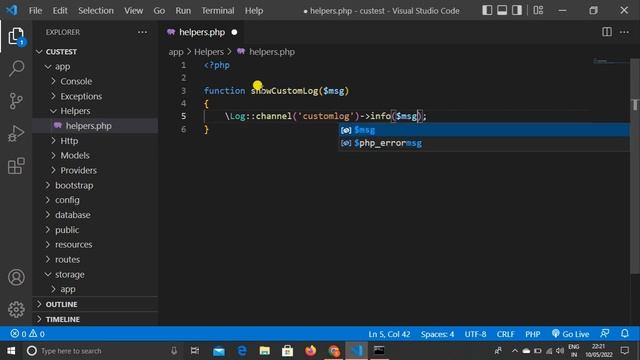Expand the OUTLINE section
640x360 pixels.
[x=95, y=304]
